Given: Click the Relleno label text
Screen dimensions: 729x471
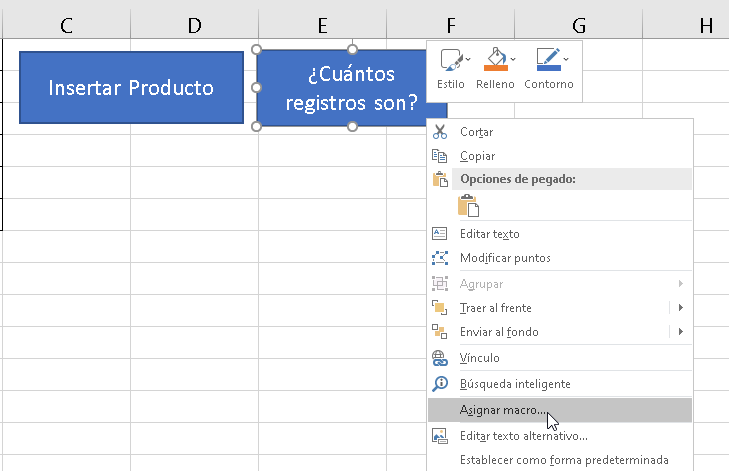Looking at the screenshot, I should point(495,84).
